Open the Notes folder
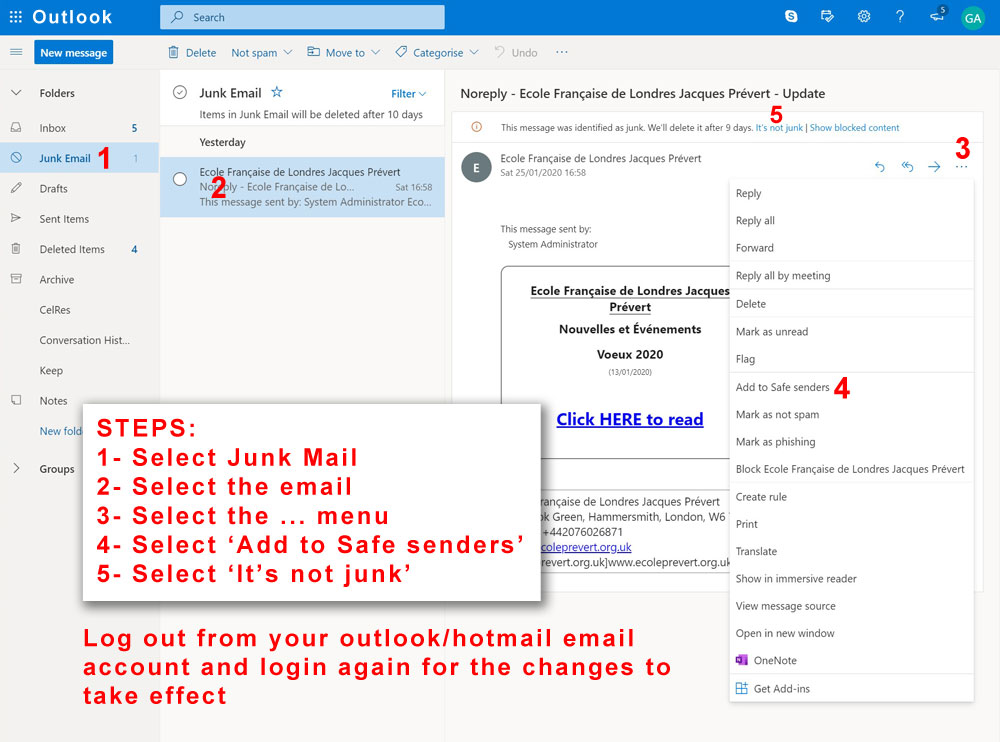 coord(79,401)
